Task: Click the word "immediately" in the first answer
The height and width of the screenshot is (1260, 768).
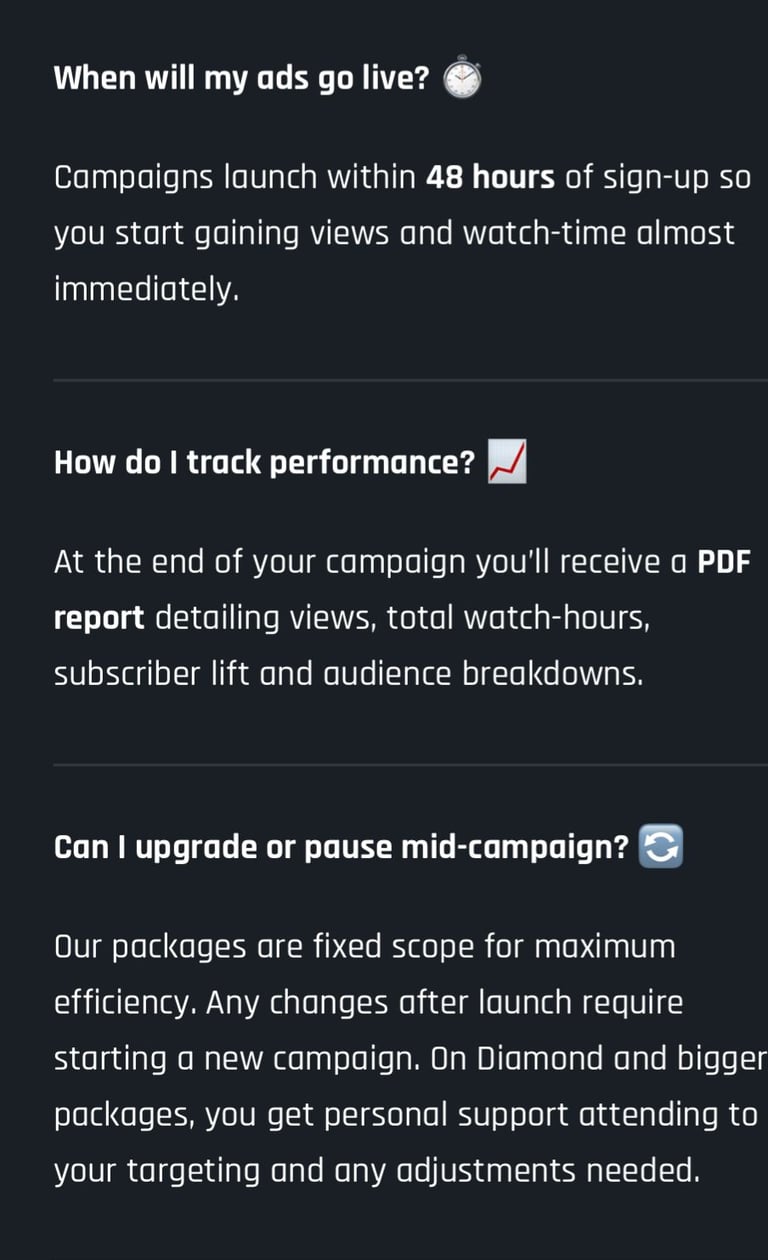Action: [x=144, y=290]
